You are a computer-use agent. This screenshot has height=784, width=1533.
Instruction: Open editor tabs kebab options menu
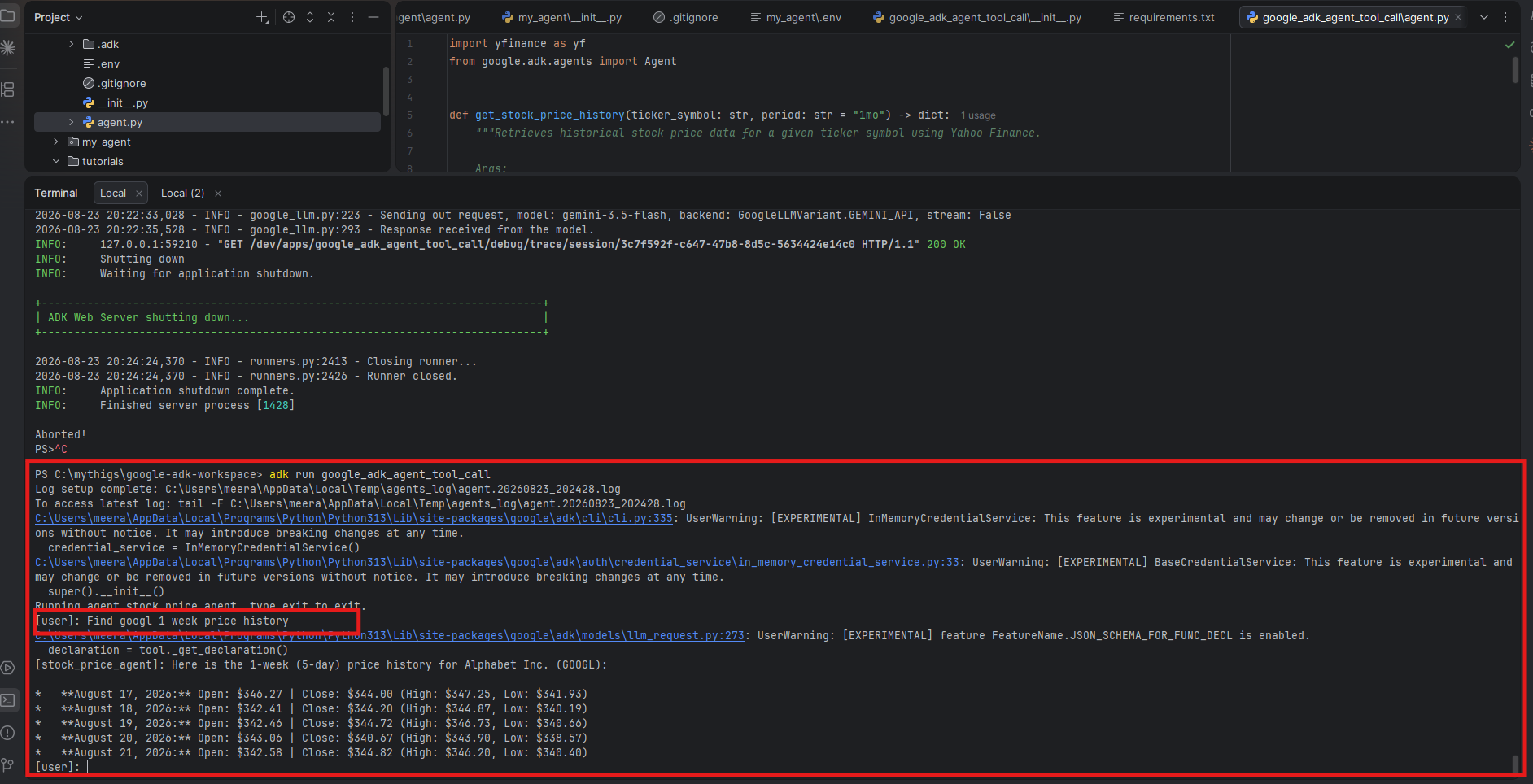[1505, 17]
